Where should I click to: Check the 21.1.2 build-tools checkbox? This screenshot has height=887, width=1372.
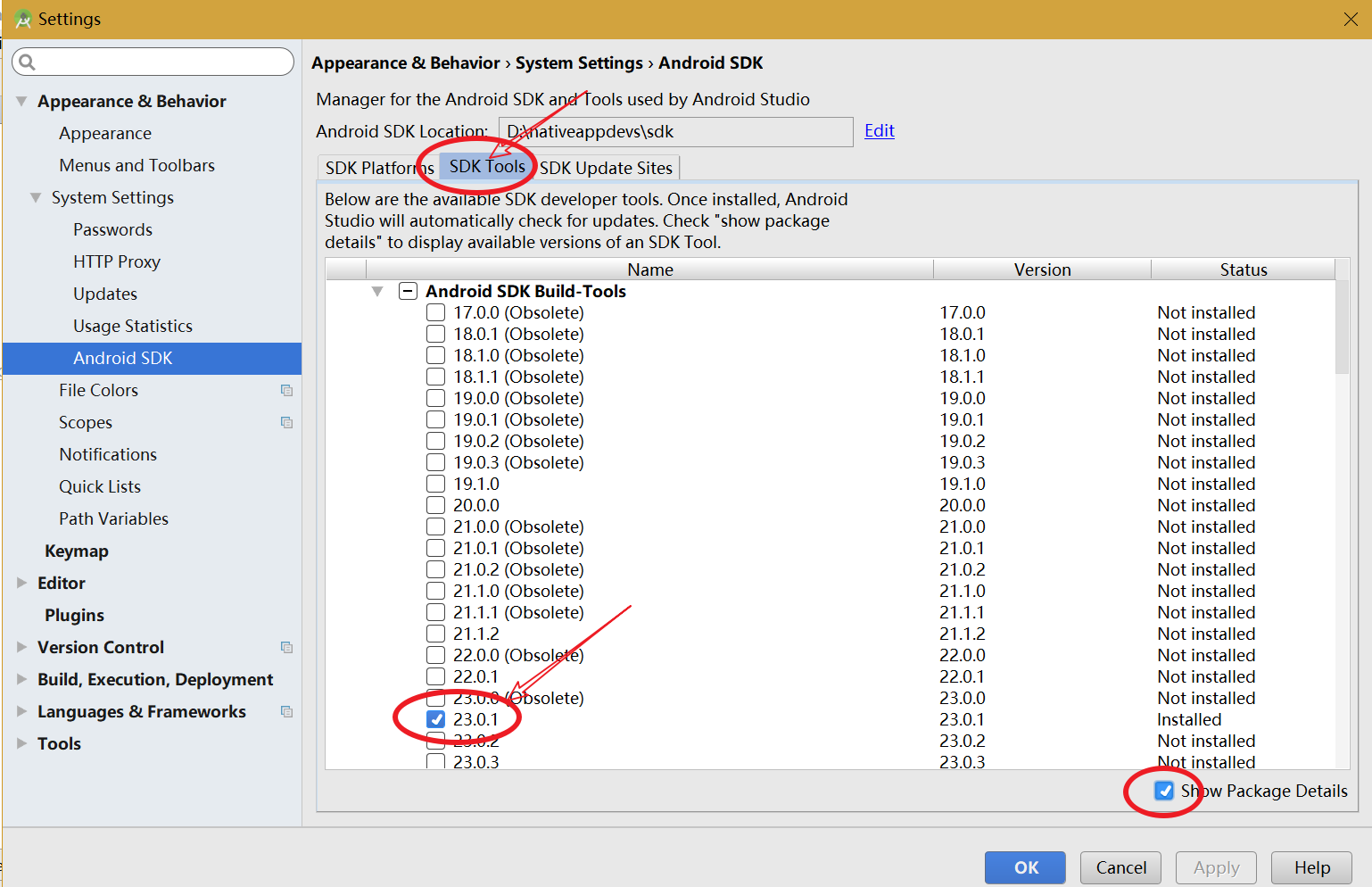point(435,634)
